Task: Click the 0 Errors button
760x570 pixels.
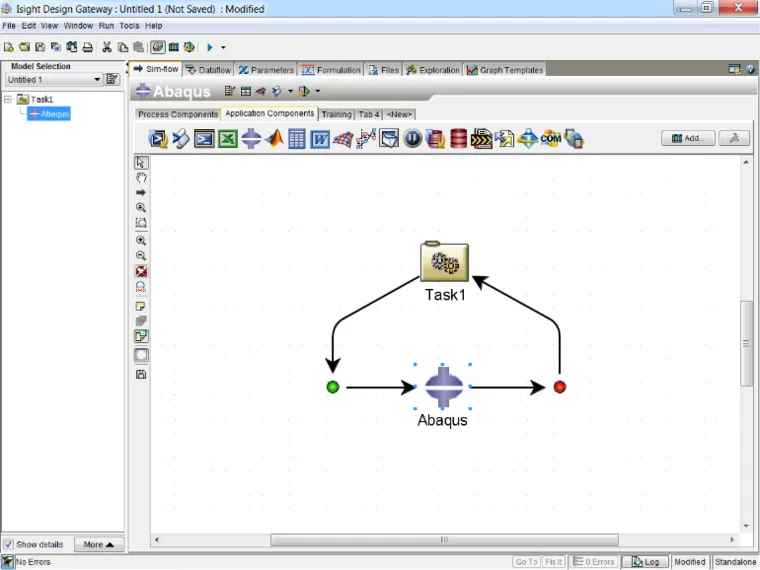Action: click(594, 562)
